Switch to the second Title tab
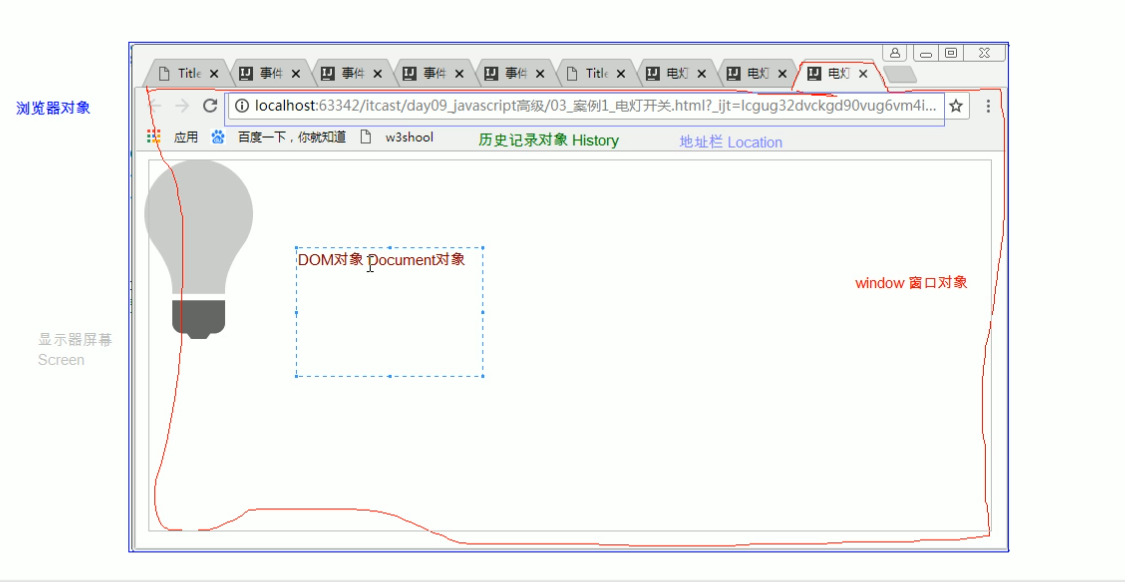The height and width of the screenshot is (582, 1125). (587, 73)
